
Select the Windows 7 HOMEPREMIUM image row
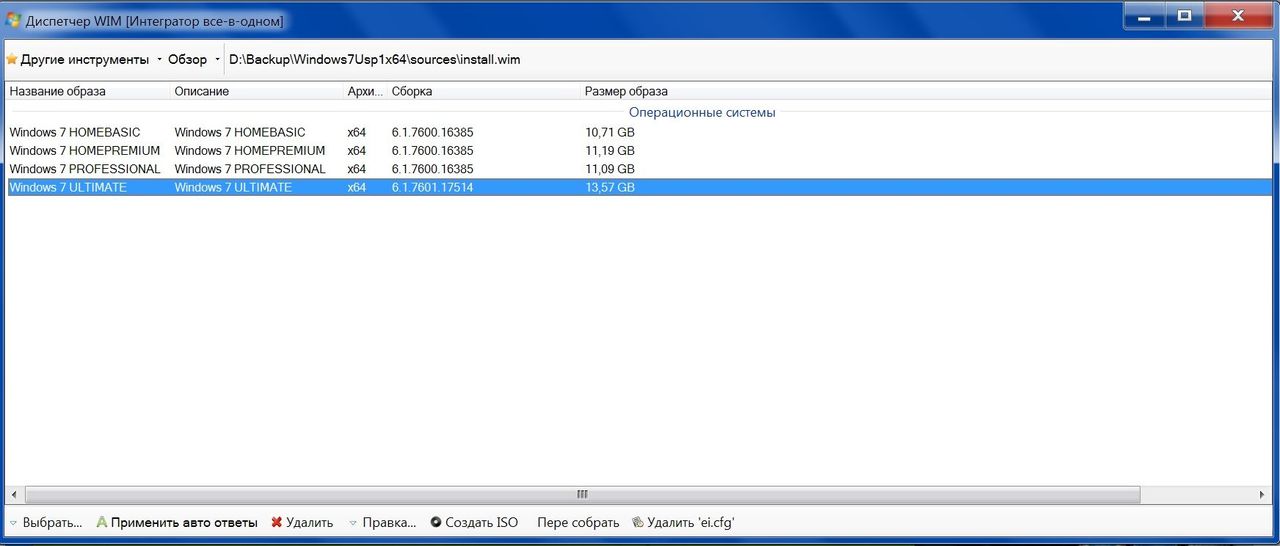point(84,150)
